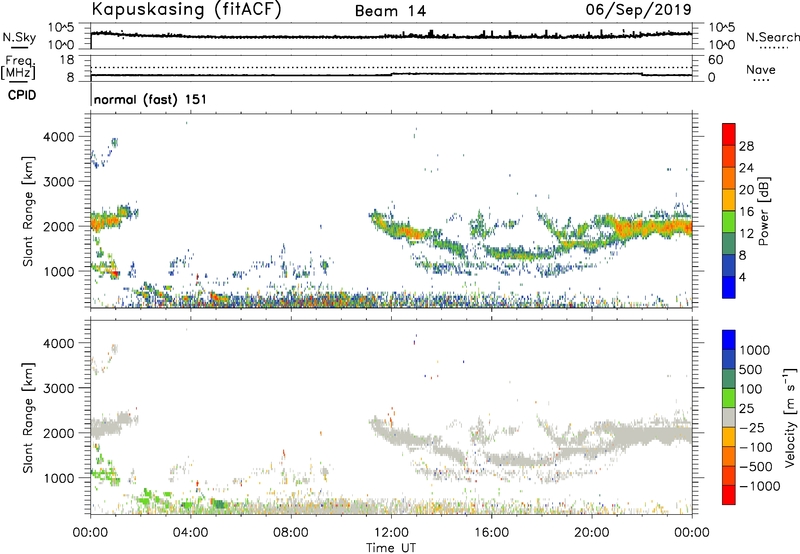Click the Freq. [MHz] axis label
Viewport: 800px width, 554px height.
tap(18, 68)
